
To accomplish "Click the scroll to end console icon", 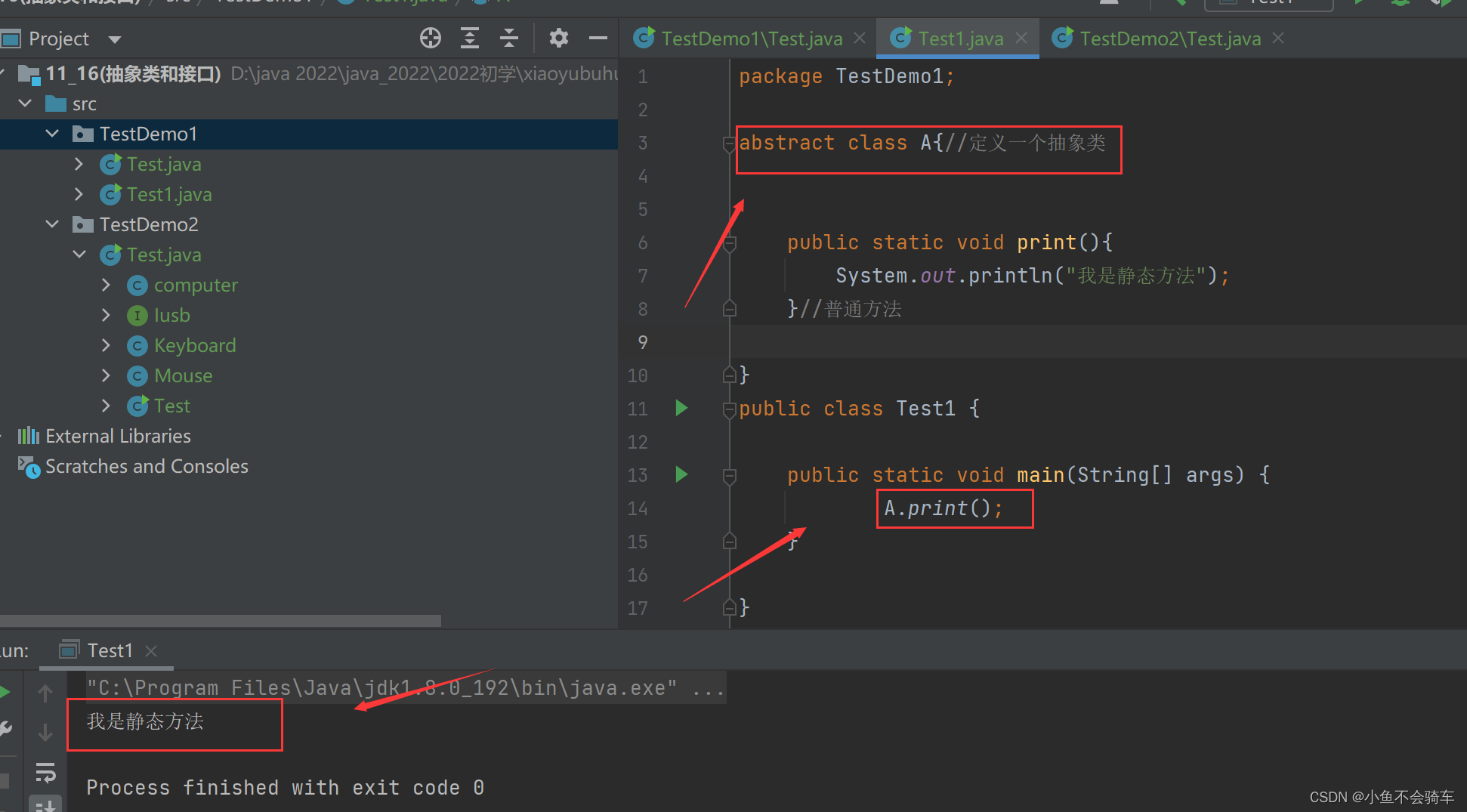I will point(45,805).
